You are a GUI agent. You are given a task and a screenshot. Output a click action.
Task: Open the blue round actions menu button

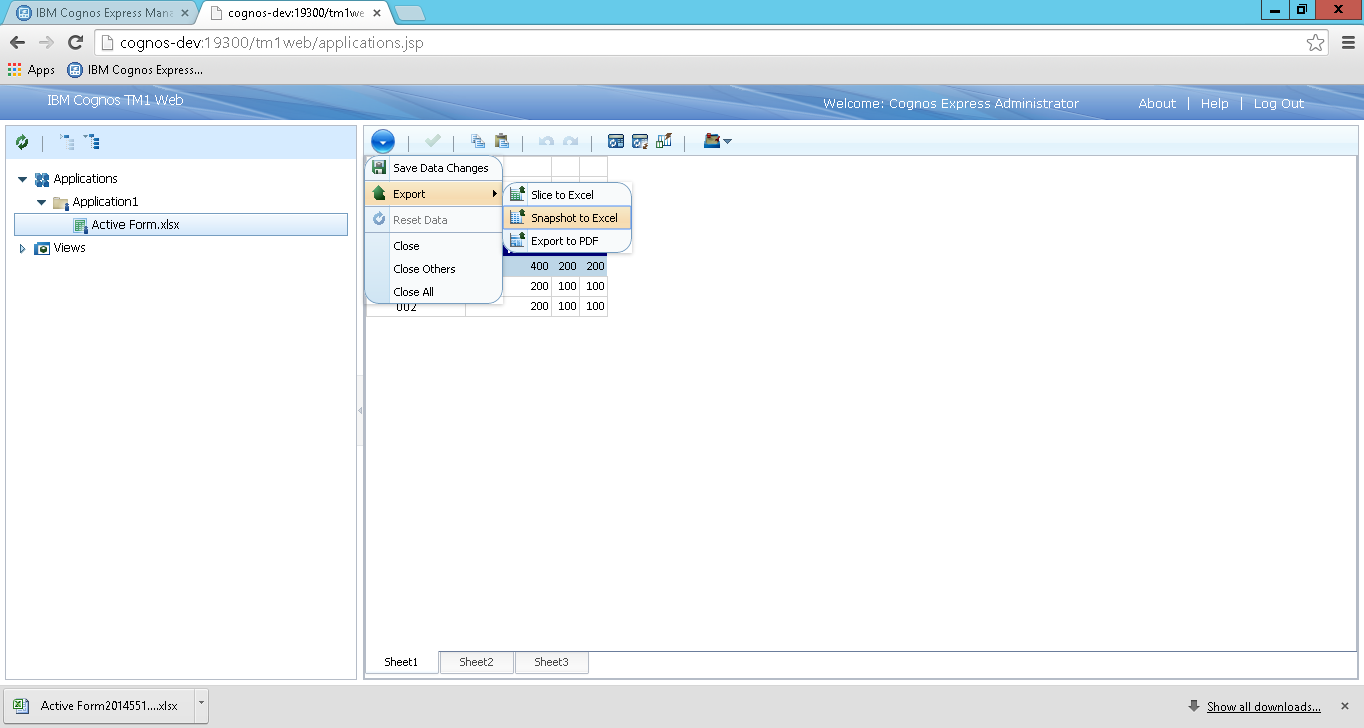point(382,142)
